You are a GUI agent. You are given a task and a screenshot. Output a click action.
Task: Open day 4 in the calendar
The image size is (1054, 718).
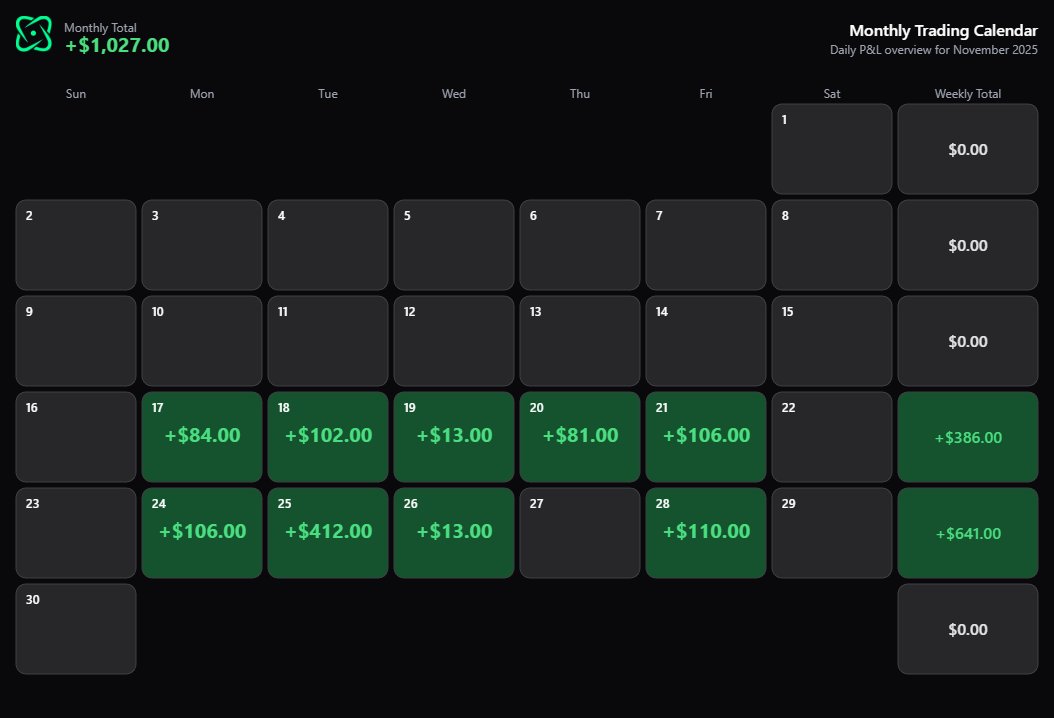pos(328,245)
